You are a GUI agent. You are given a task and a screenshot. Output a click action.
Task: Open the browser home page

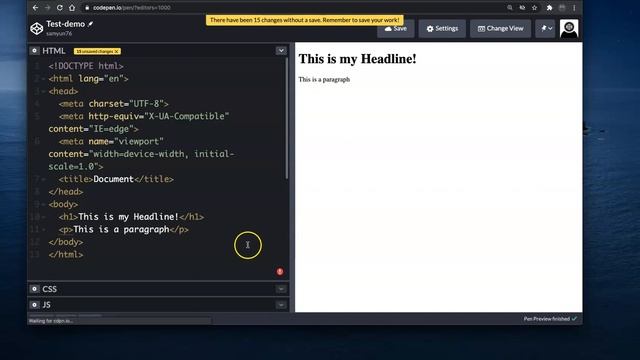click(x=72, y=7)
